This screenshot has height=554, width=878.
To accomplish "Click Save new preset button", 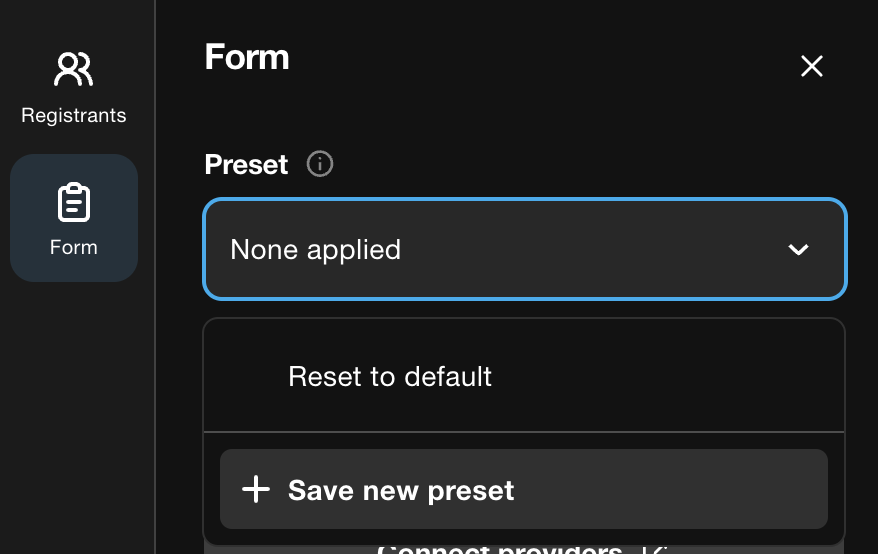I will click(x=524, y=489).
